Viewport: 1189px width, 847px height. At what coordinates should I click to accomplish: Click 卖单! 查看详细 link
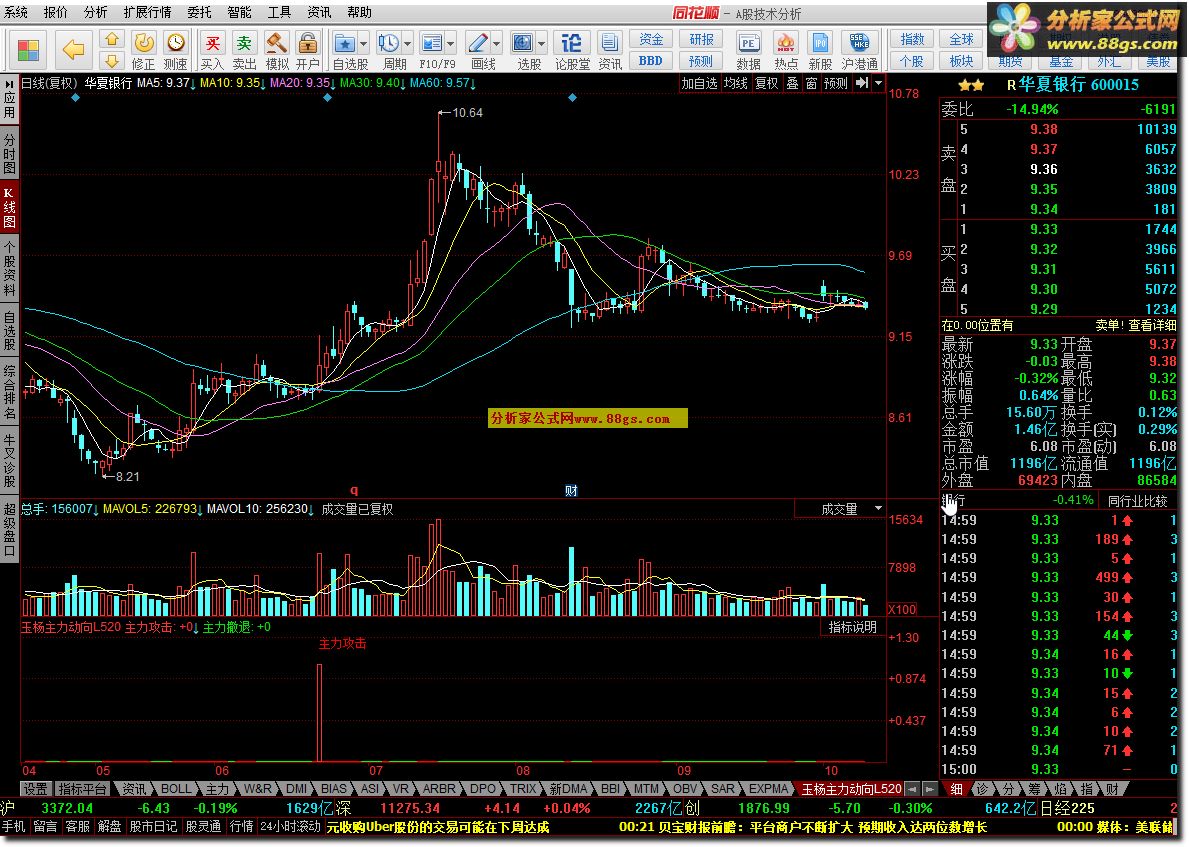(1135, 325)
